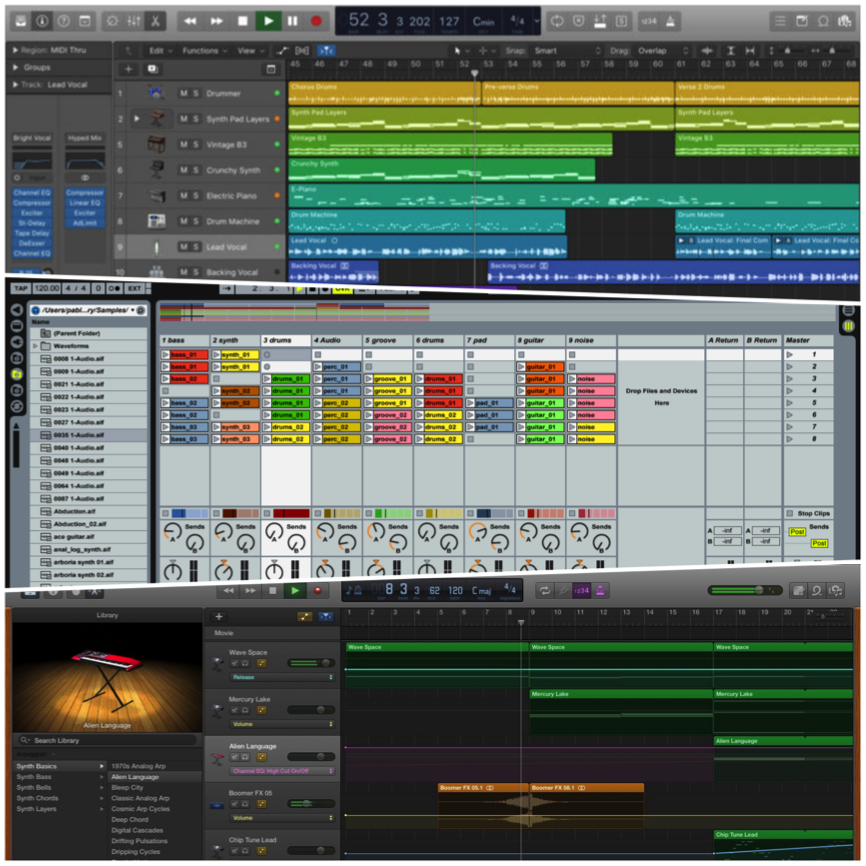Launch scene 3 in Ableton's Master column

point(790,379)
